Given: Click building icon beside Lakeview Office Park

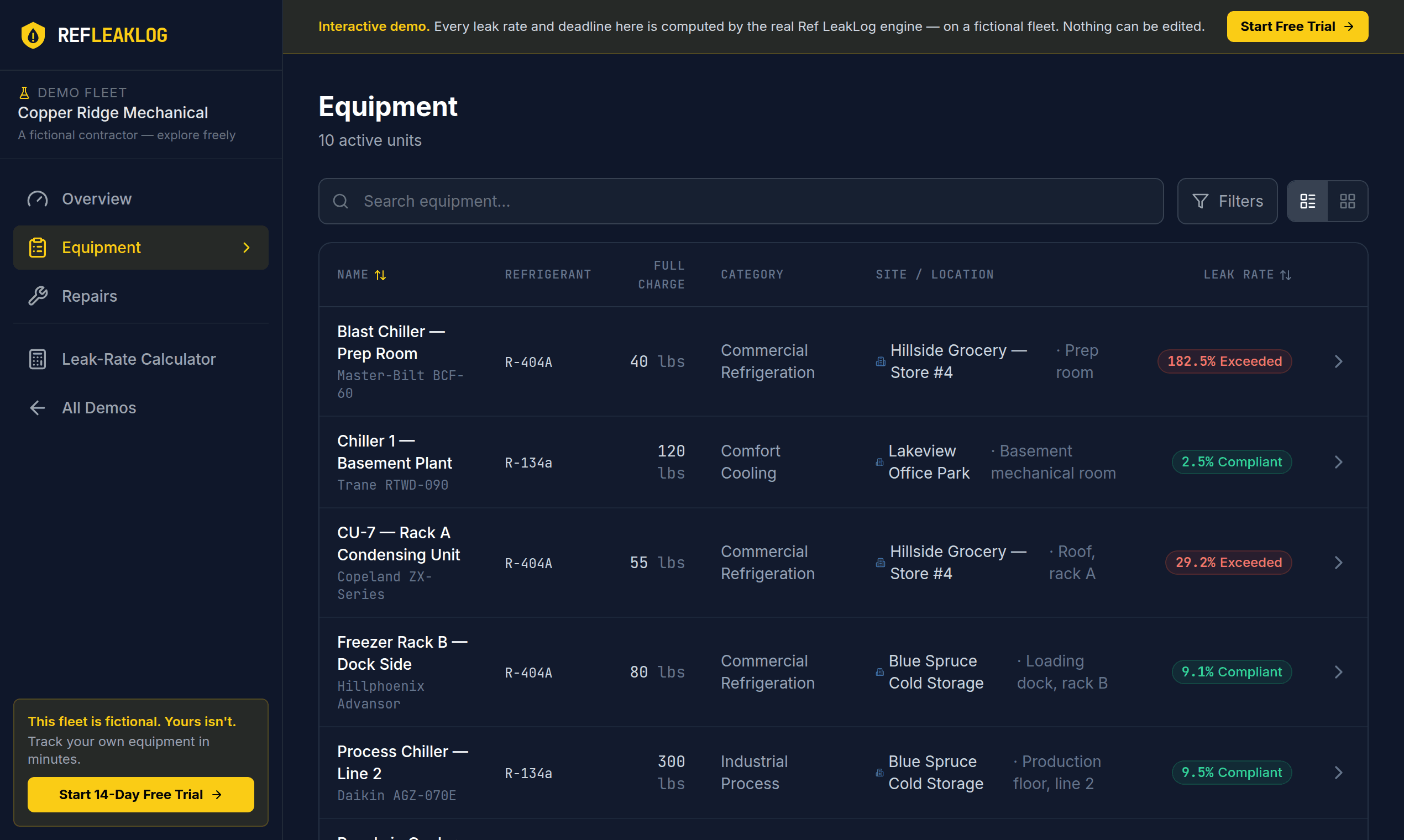Looking at the screenshot, I should click(x=879, y=462).
